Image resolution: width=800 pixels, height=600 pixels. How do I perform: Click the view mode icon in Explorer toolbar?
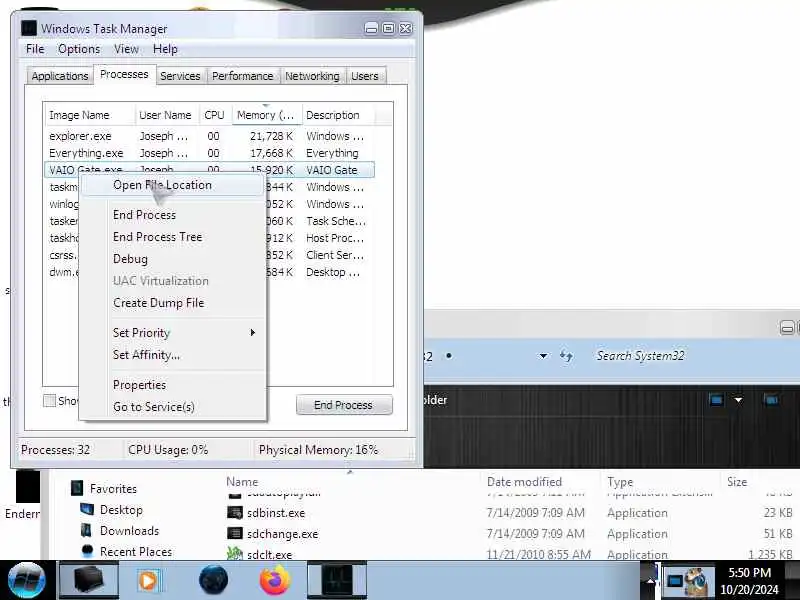coord(716,399)
